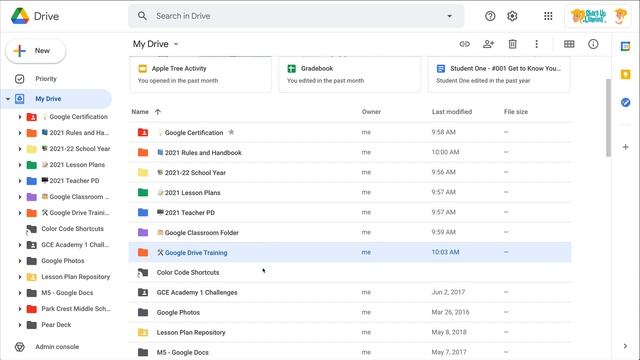Image resolution: width=640 pixels, height=360 pixels.
Task: Click green 2021 Lesson Plans folder icon in list
Action: 143,192
